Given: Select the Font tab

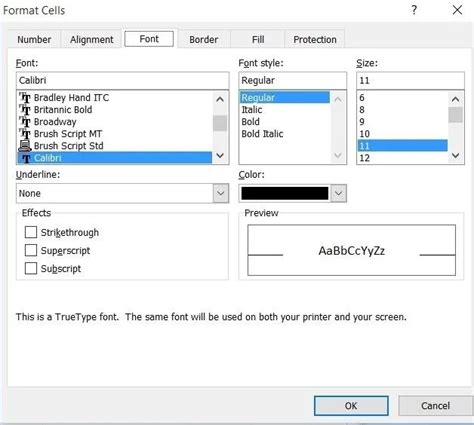Looking at the screenshot, I should pos(149,39).
